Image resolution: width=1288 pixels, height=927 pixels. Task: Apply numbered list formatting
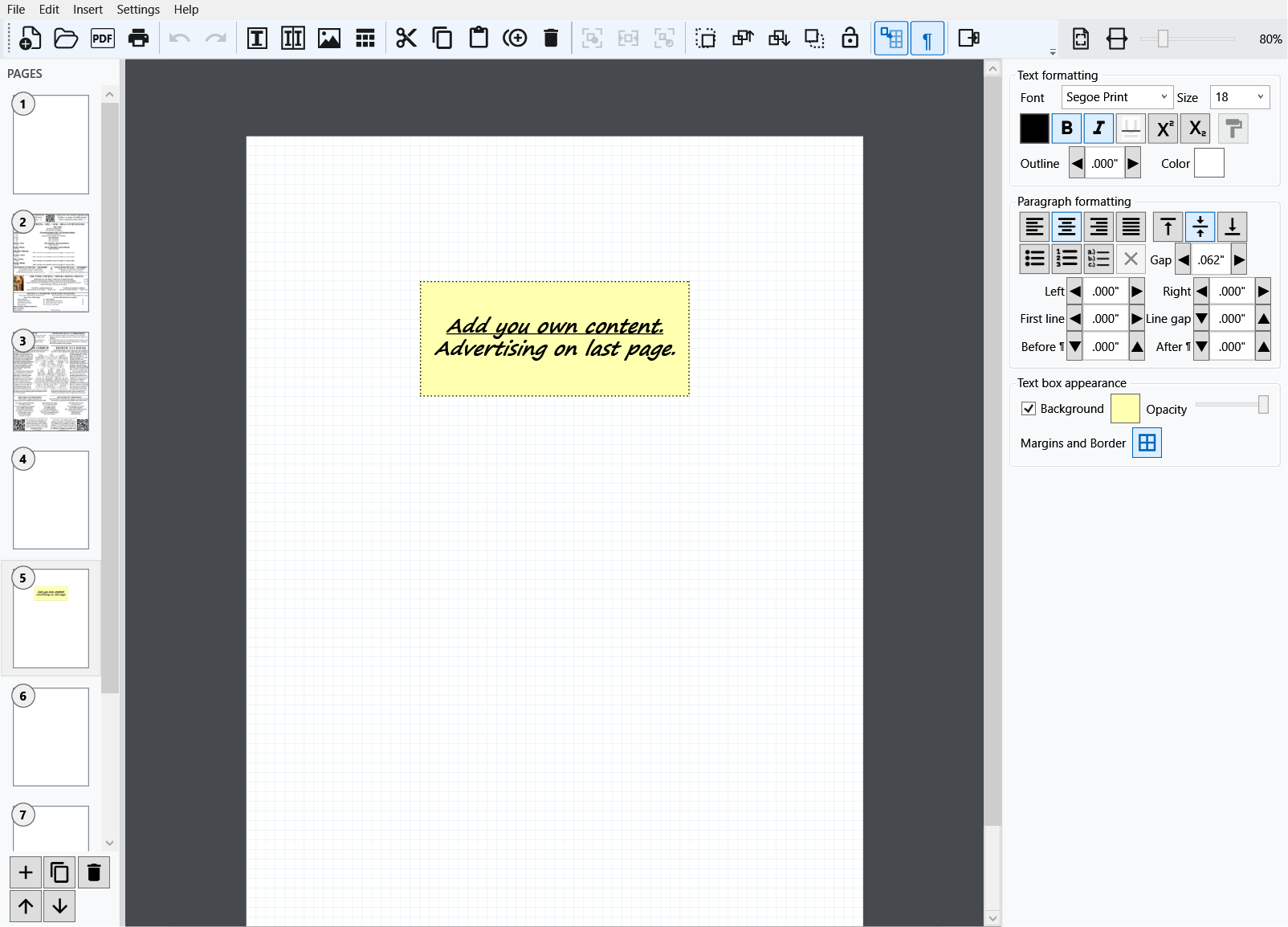point(1066,259)
